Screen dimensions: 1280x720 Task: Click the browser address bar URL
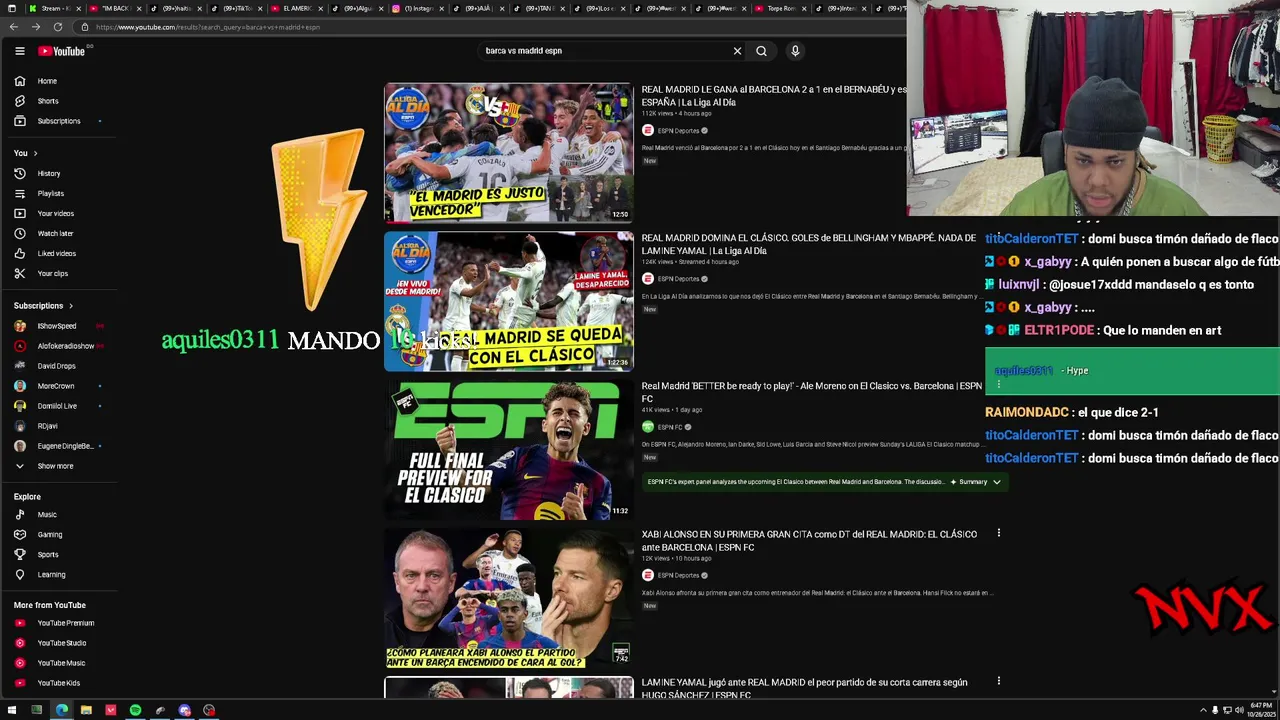[x=208, y=27]
